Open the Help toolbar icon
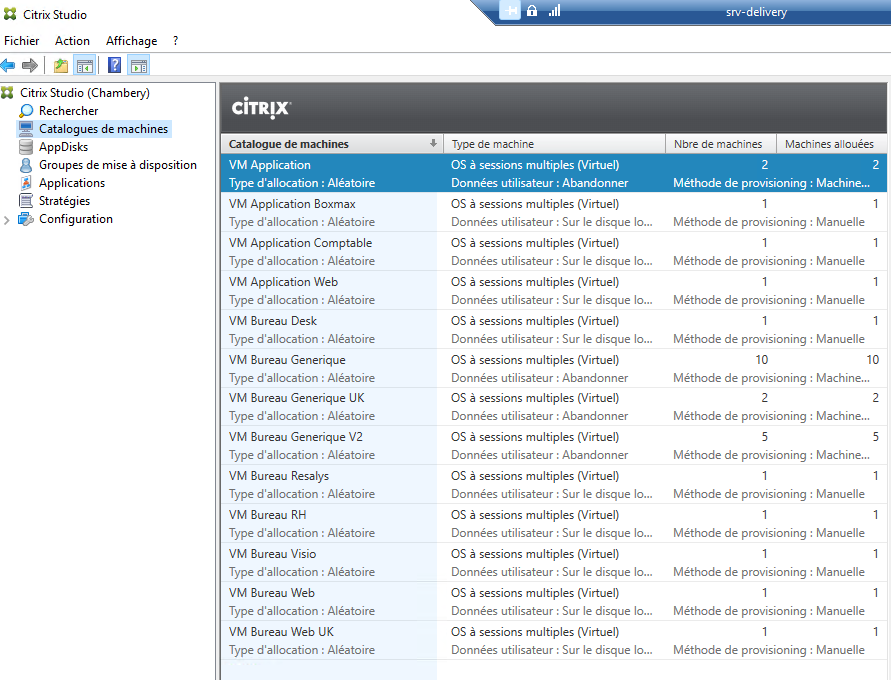This screenshot has width=891, height=680. click(114, 65)
